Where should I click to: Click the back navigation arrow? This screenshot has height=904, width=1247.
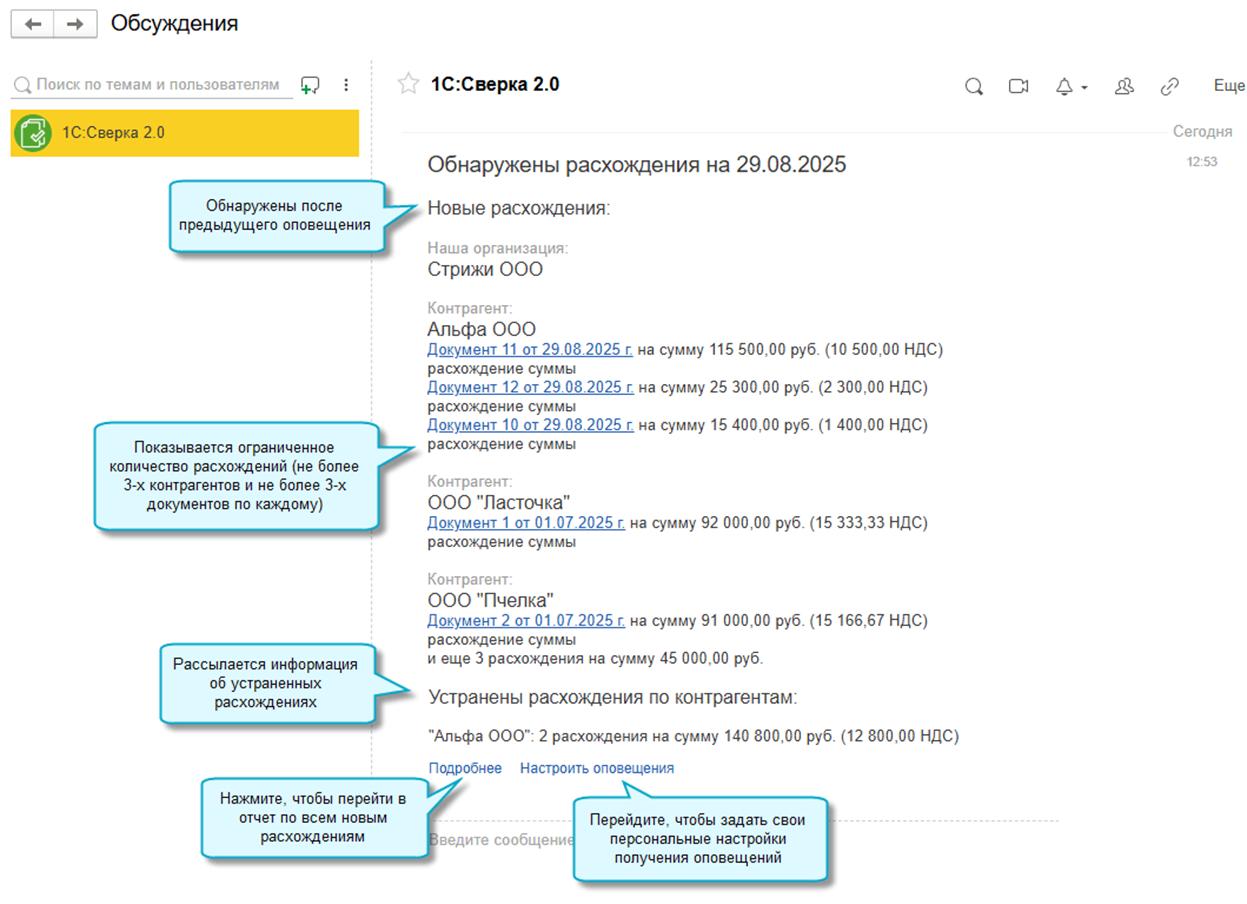pos(33,24)
